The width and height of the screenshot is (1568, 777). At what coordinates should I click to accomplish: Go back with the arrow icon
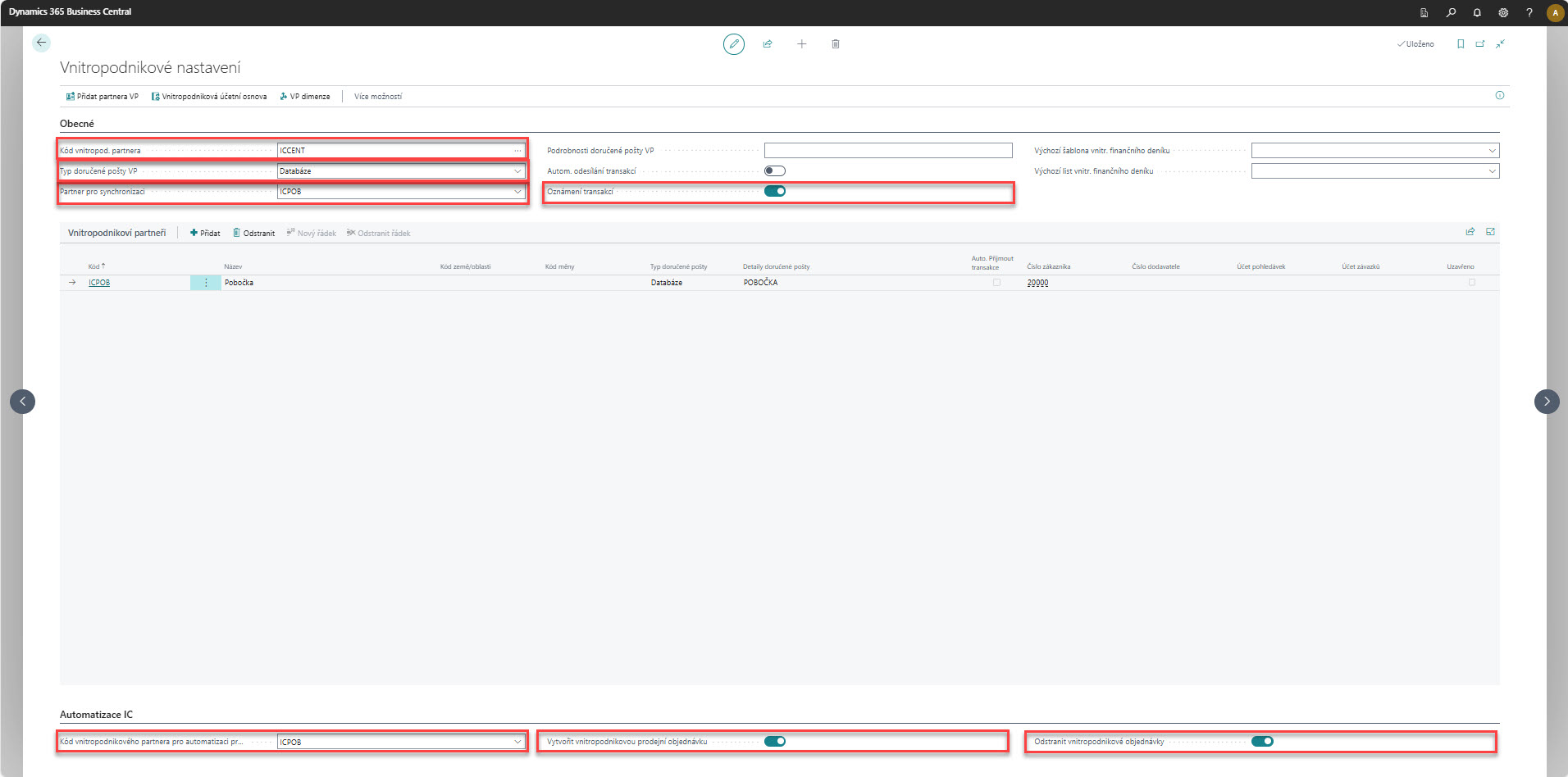tap(41, 43)
